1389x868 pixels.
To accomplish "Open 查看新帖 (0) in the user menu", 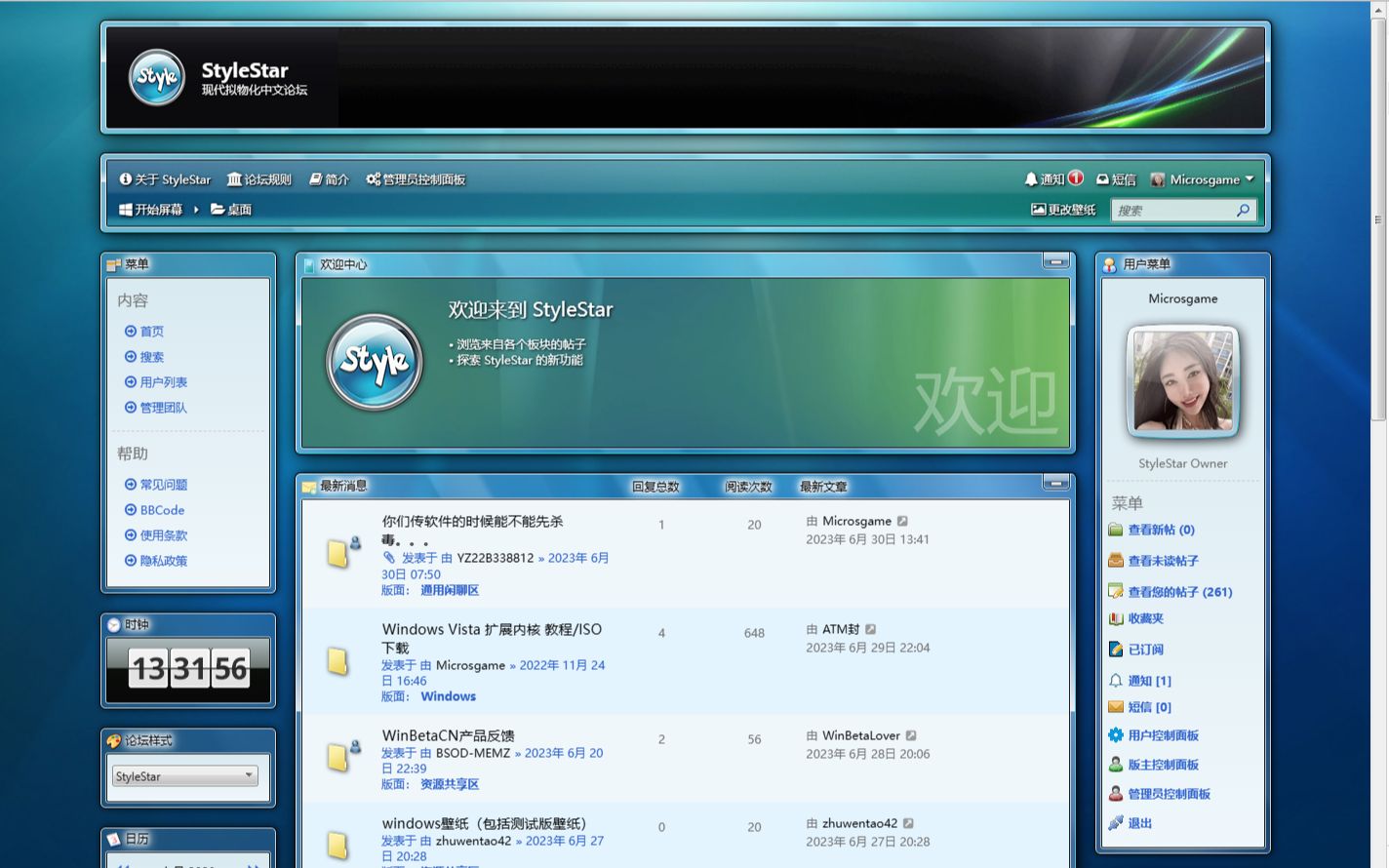I will point(1161,530).
